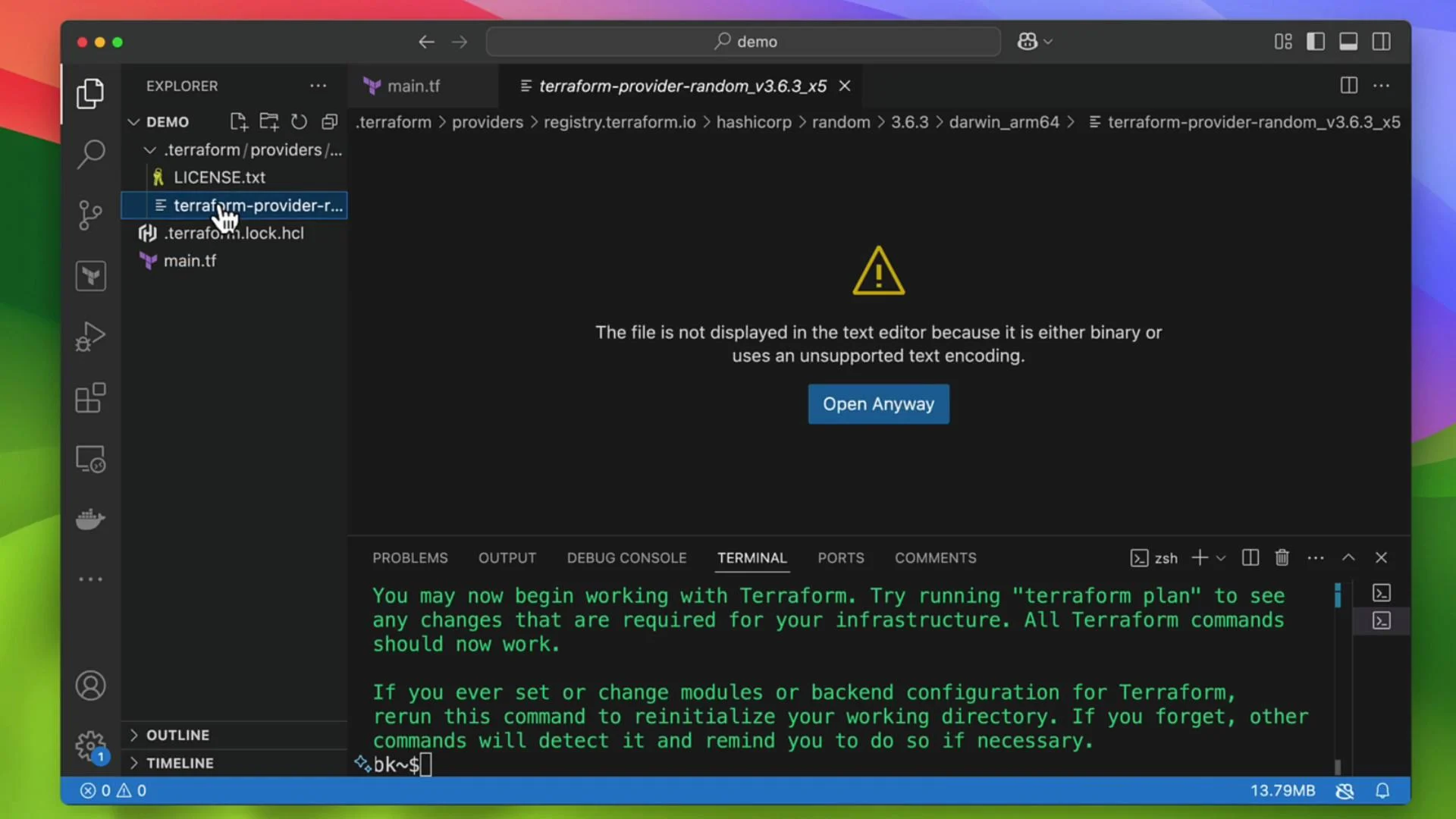Viewport: 1456px width, 819px height.
Task: Show additional activity bar views
Action: [90, 579]
